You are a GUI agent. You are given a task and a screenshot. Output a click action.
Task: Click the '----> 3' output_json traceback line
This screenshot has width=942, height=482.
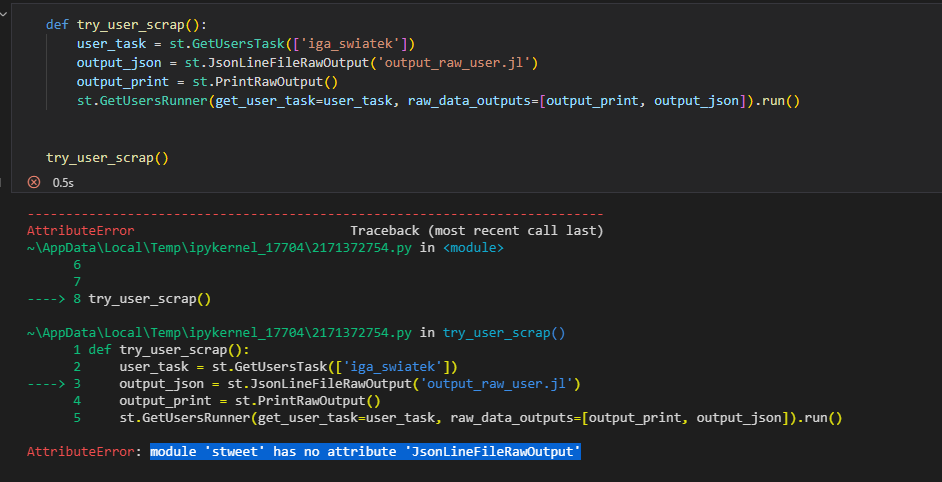pyautogui.click(x=303, y=383)
